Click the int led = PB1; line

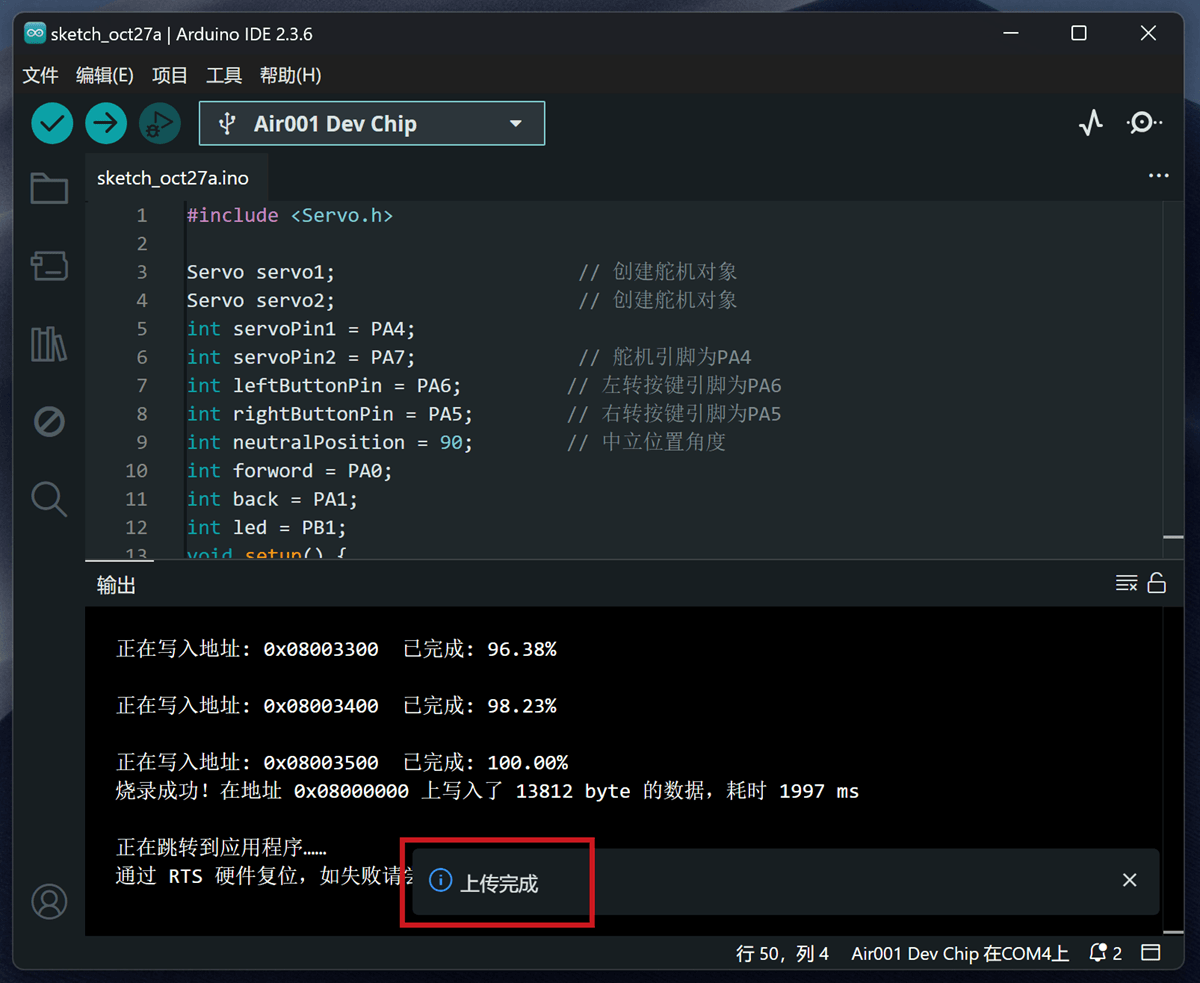(x=267, y=527)
